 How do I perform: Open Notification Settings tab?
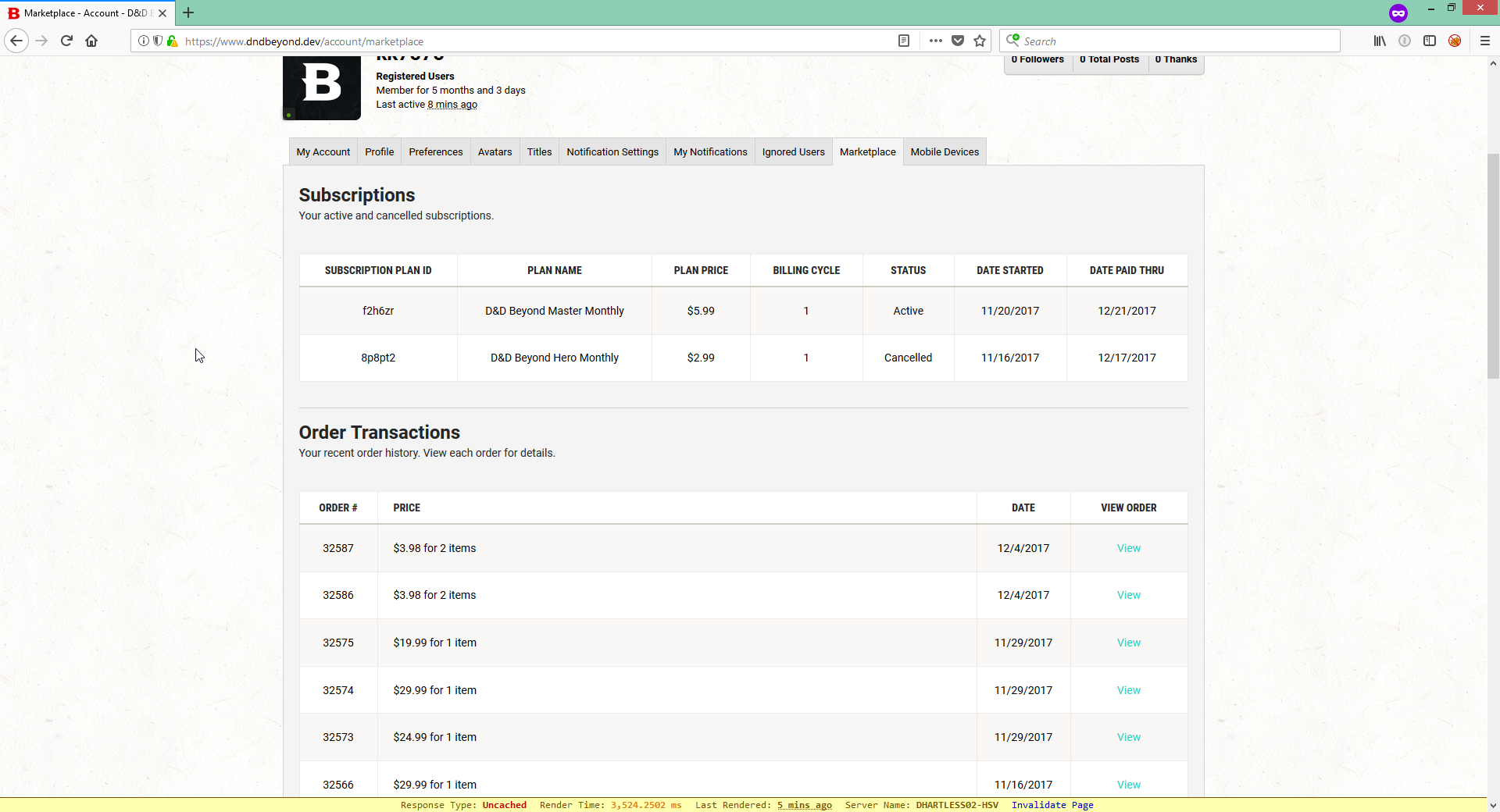(x=612, y=151)
